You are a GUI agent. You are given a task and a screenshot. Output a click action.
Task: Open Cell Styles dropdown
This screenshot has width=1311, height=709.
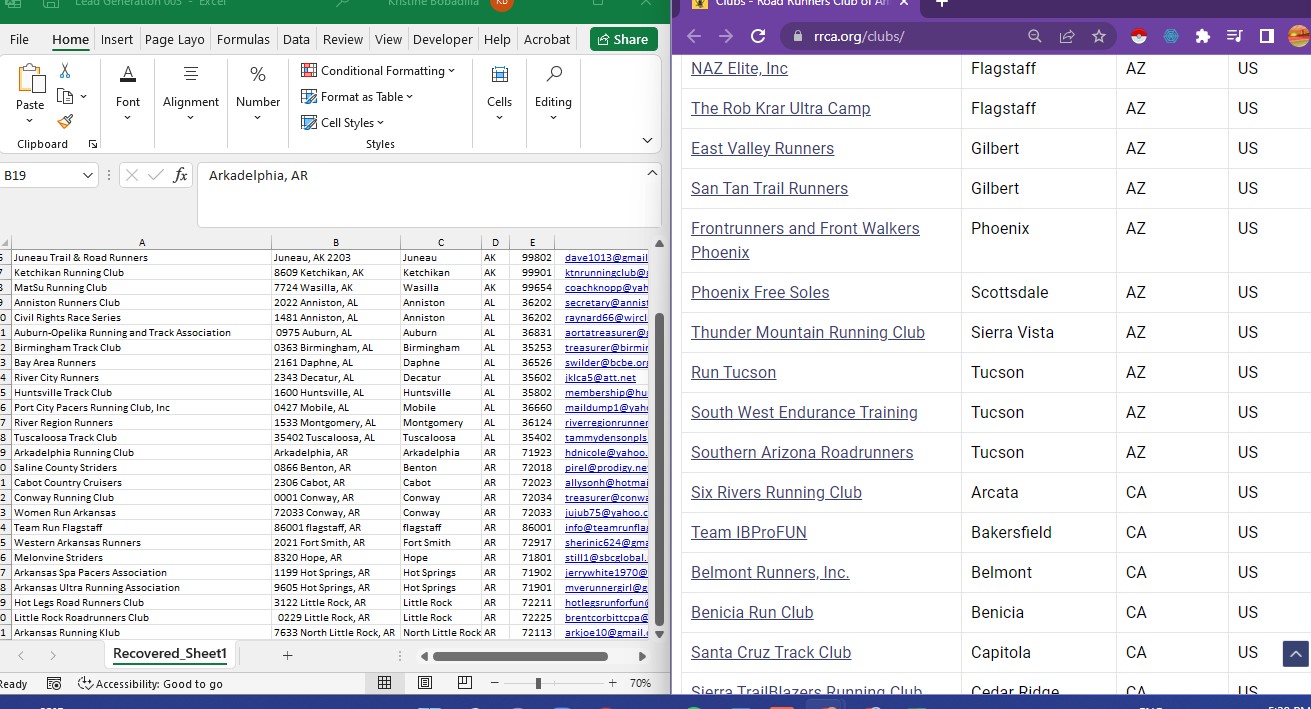[343, 123]
